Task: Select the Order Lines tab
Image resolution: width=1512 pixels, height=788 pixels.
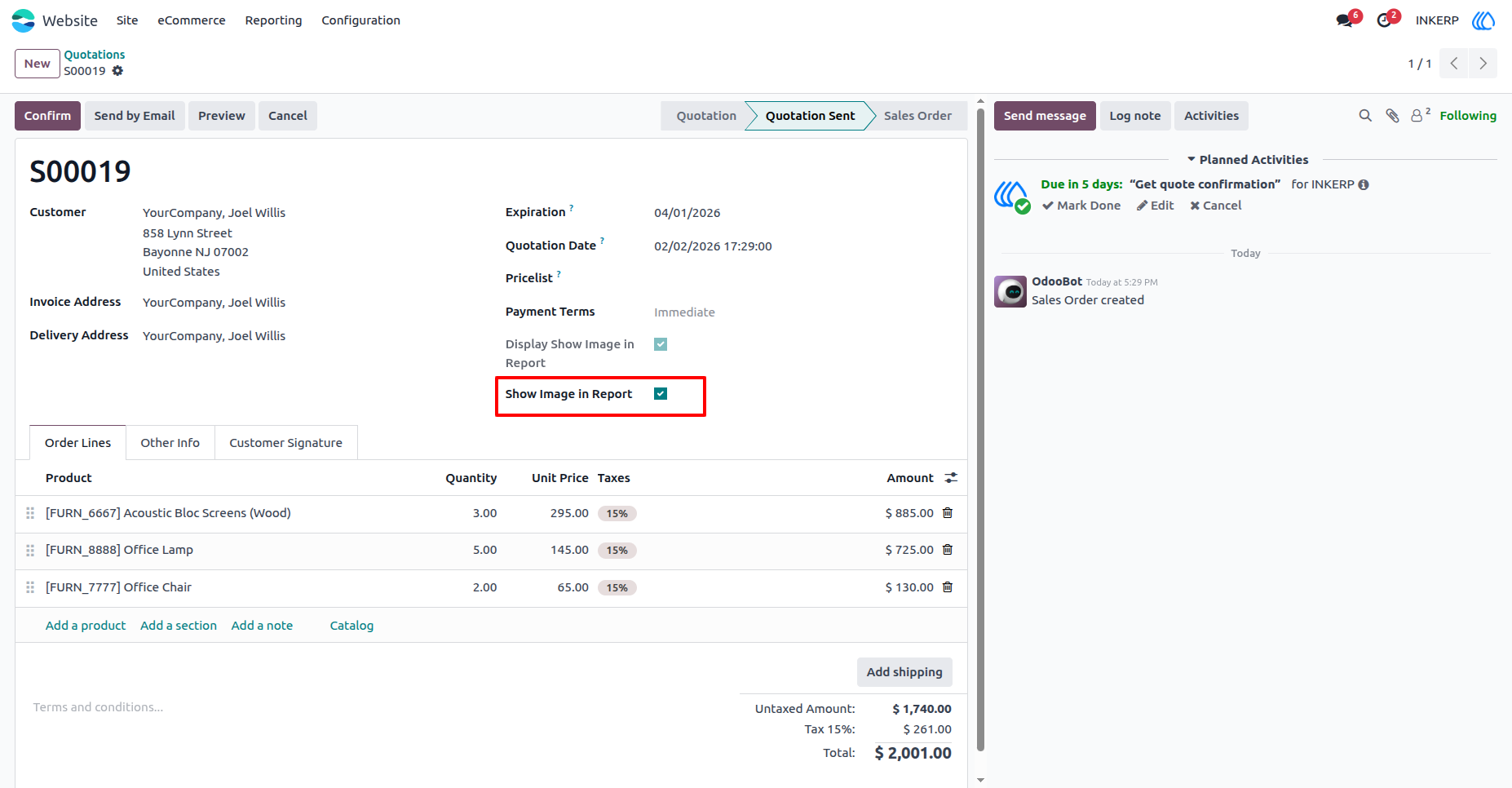Action: [77, 443]
